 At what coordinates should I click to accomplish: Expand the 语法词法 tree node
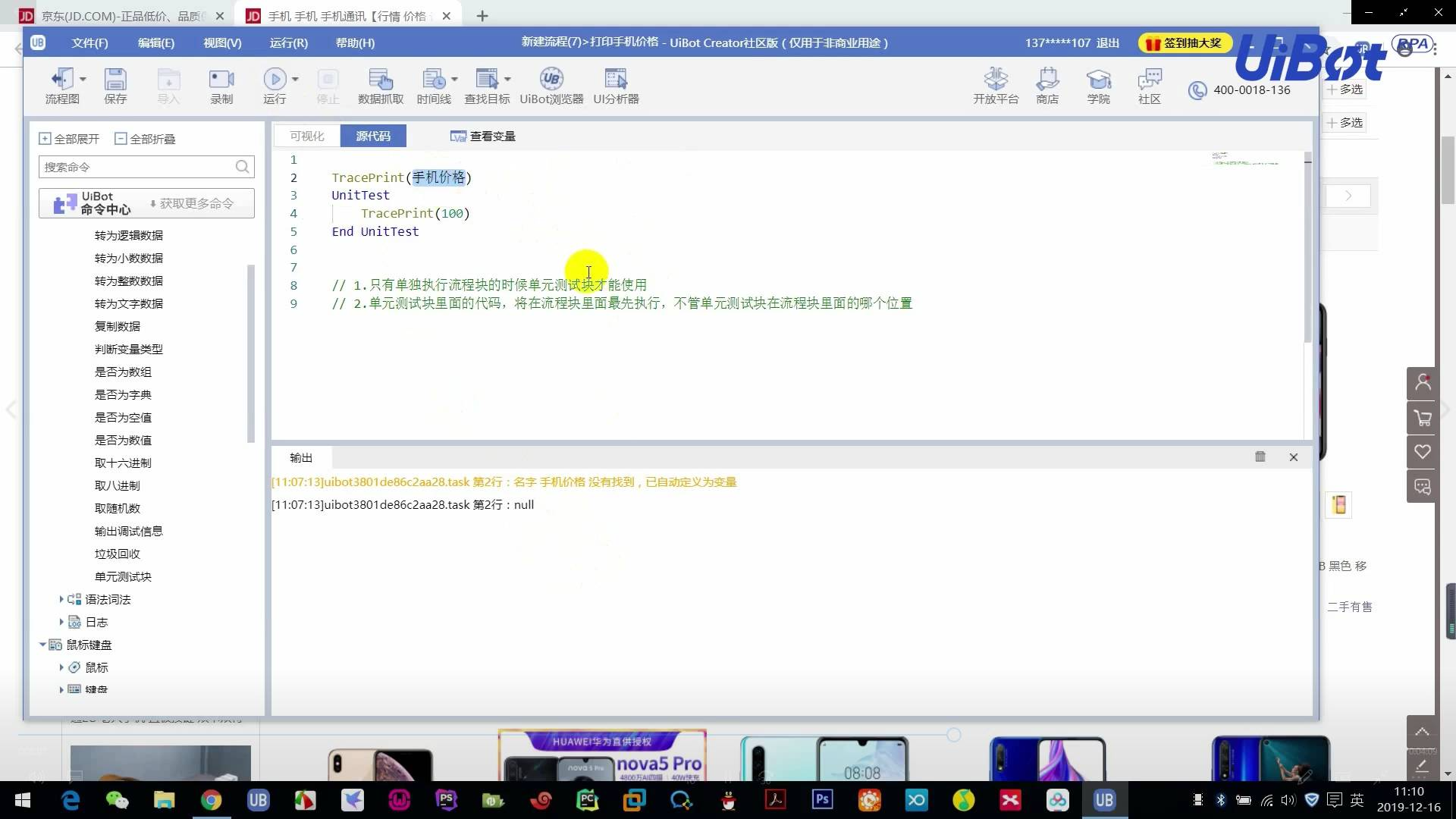click(x=61, y=599)
